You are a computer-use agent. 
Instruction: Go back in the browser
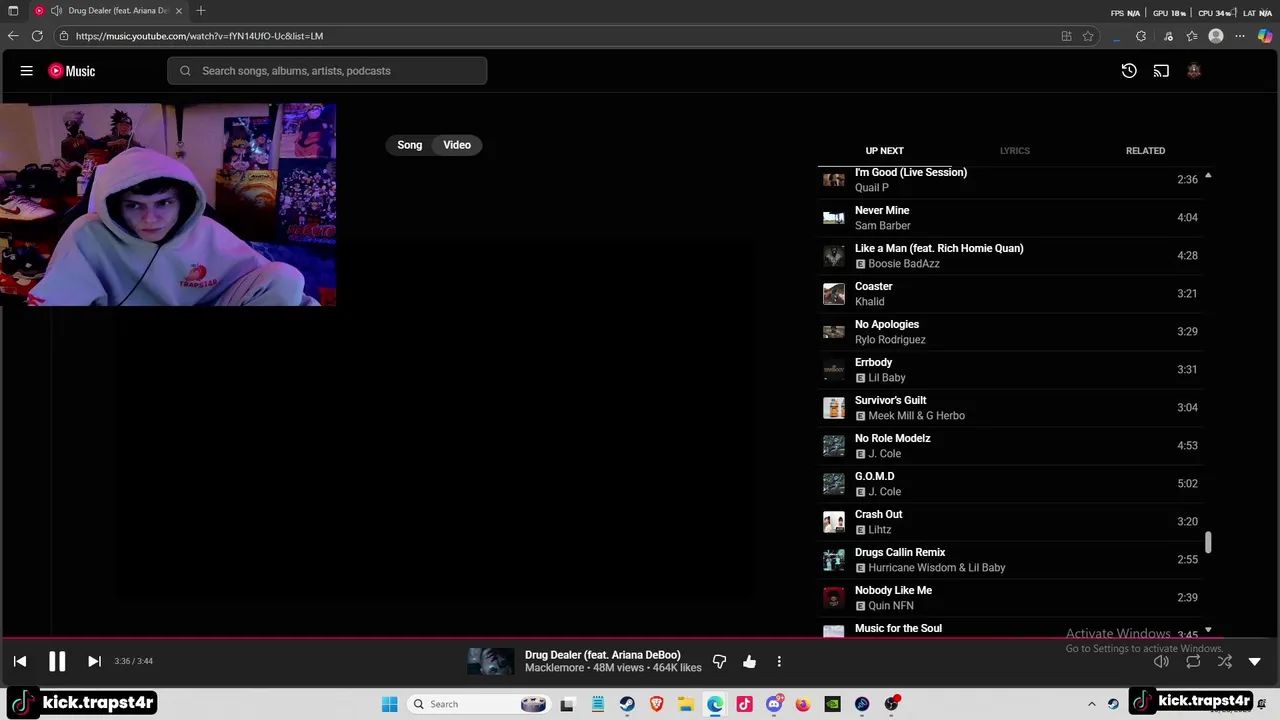click(13, 36)
